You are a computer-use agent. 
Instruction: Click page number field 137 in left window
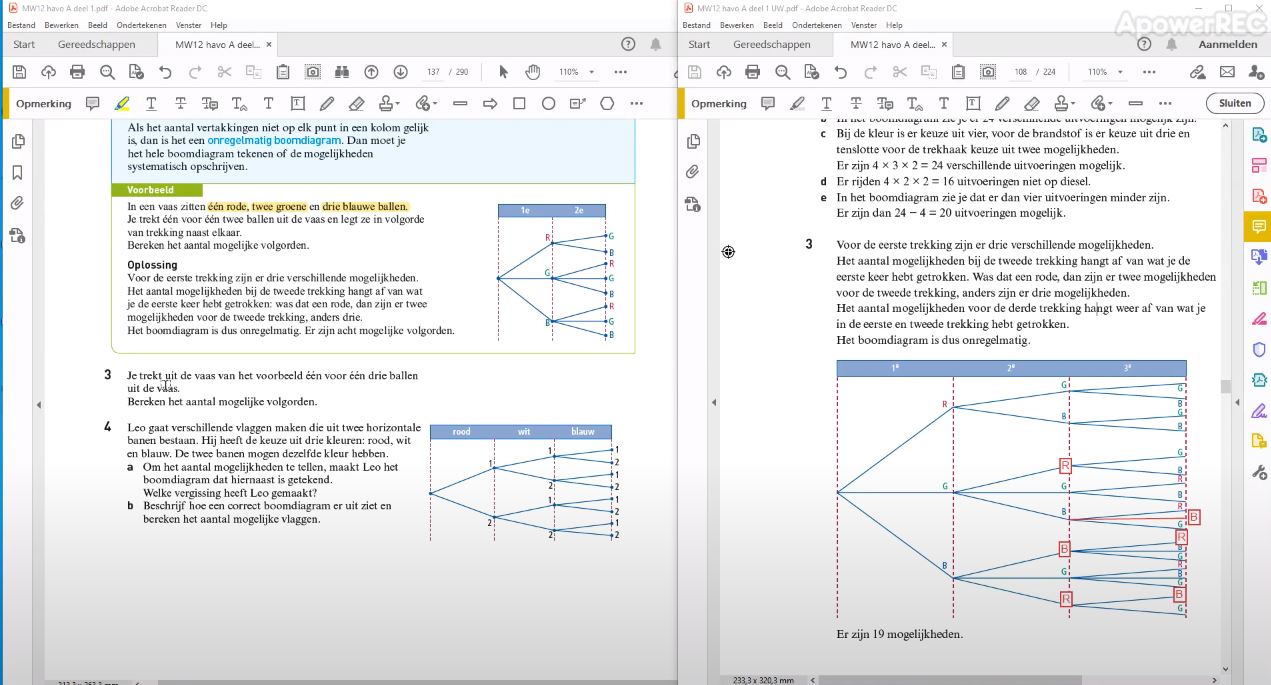433,72
